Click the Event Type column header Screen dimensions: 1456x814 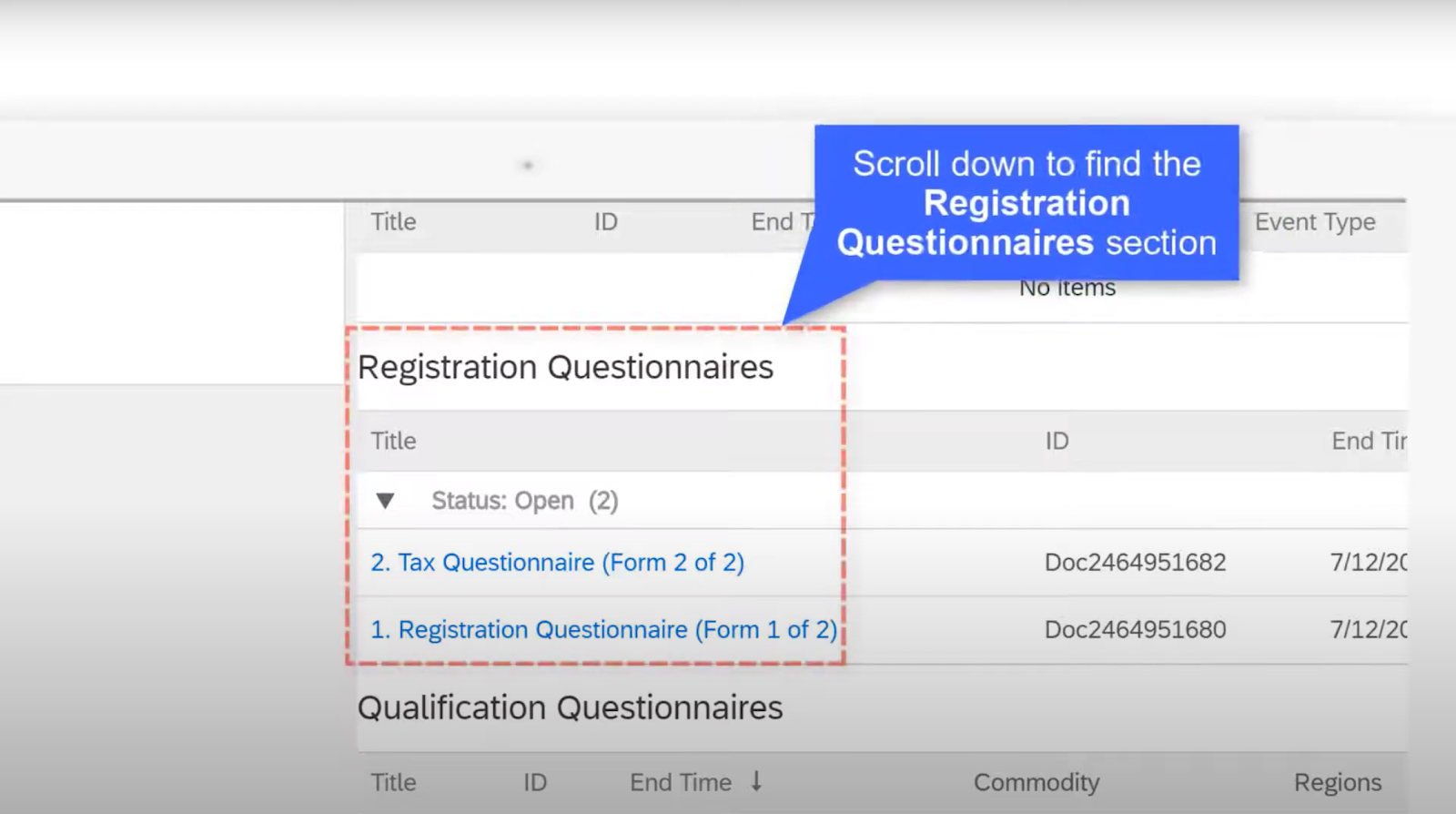click(1314, 222)
